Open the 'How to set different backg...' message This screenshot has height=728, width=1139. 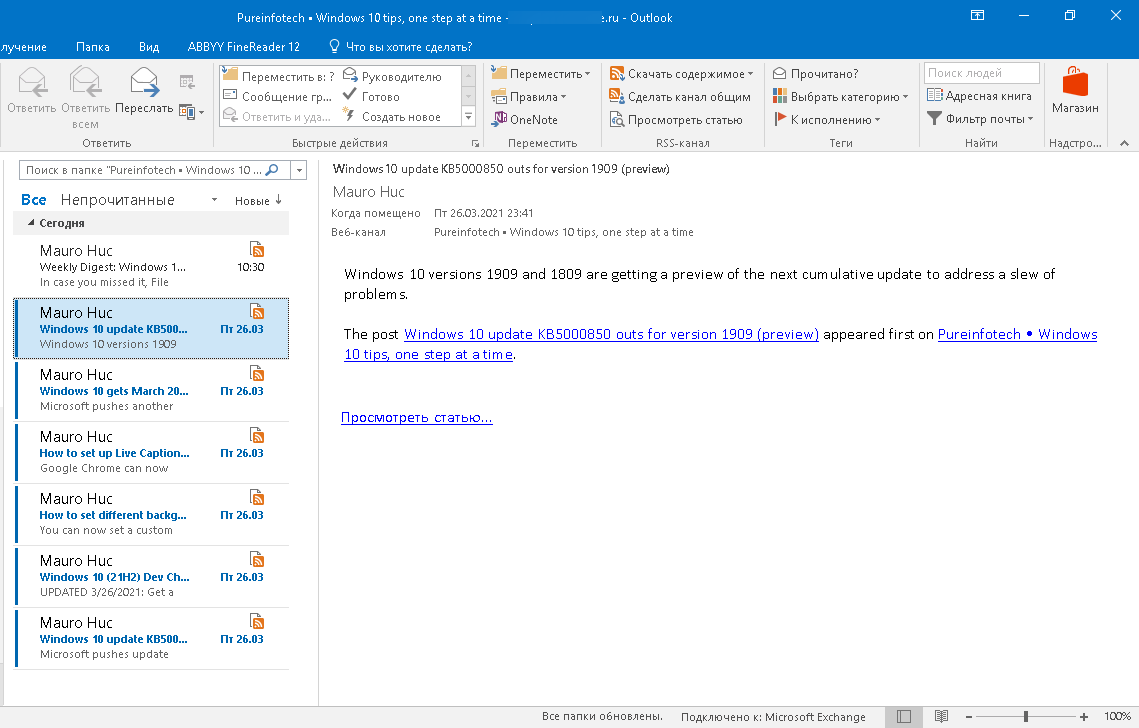coord(151,514)
